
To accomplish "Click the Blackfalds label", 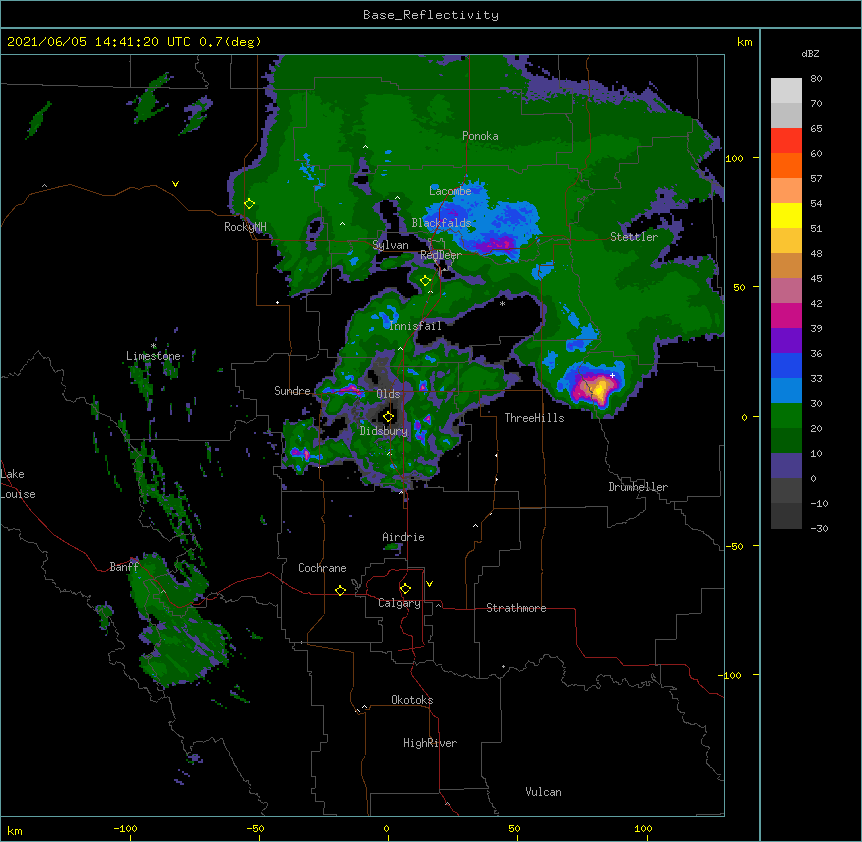I will [441, 223].
